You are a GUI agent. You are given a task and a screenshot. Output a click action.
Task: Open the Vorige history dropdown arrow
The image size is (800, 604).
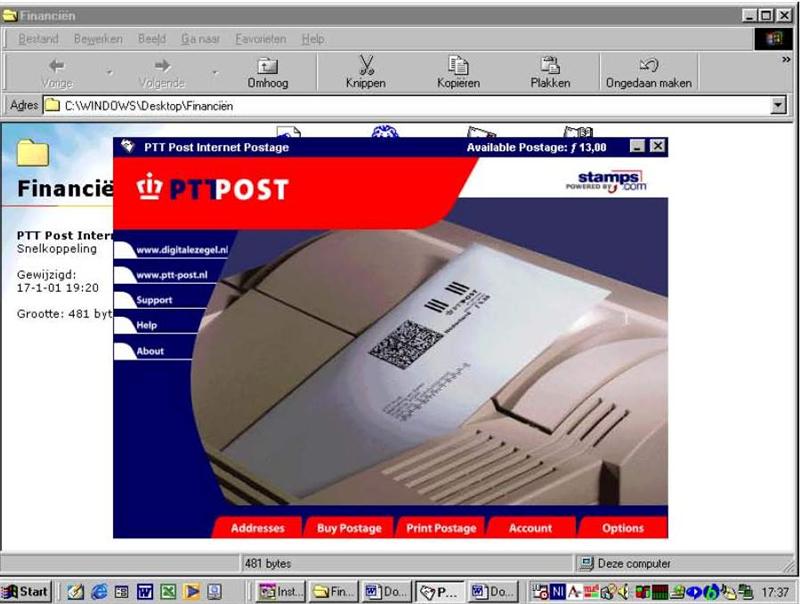pos(109,73)
